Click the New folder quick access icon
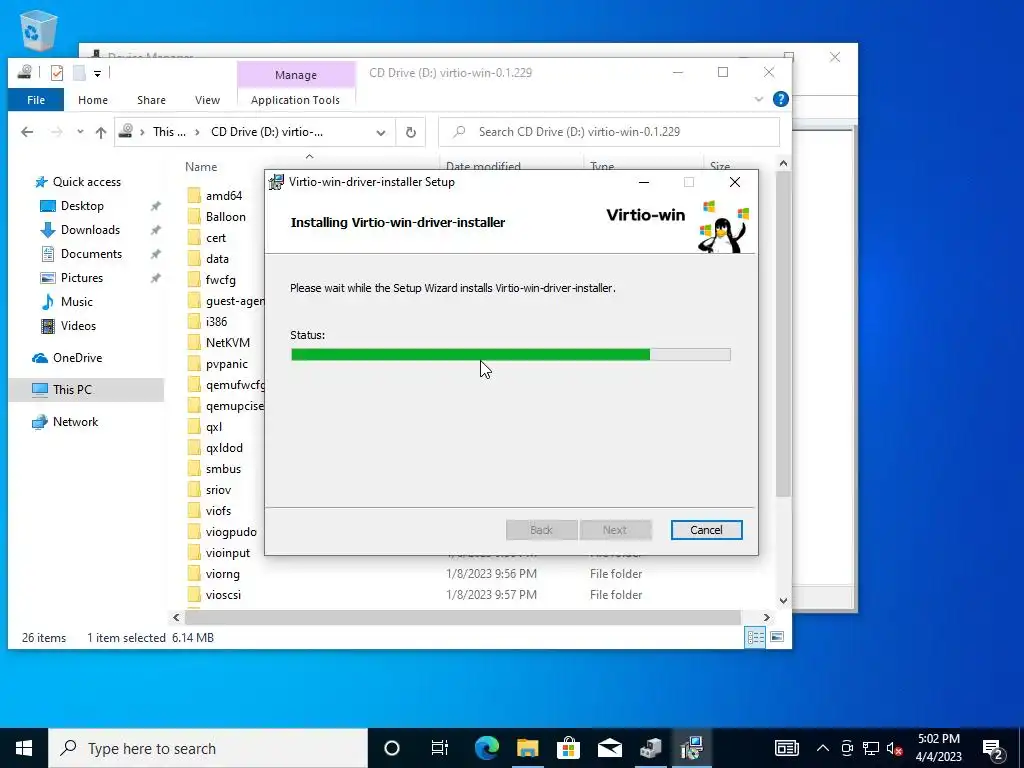The width and height of the screenshot is (1024, 768). 79,72
